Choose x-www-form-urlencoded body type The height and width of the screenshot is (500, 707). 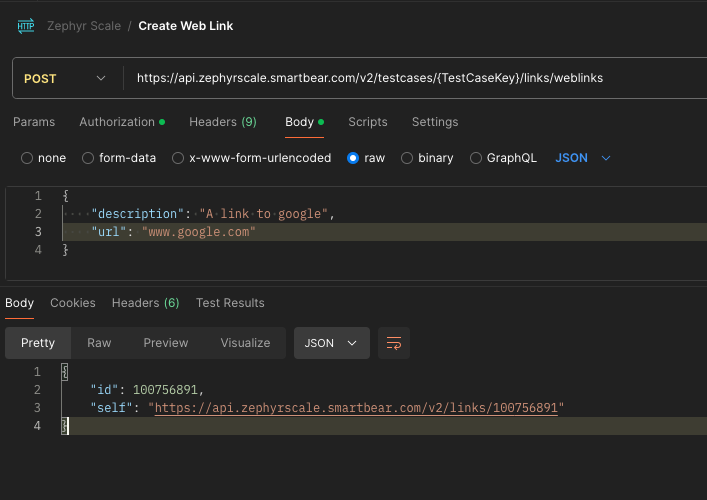178,158
